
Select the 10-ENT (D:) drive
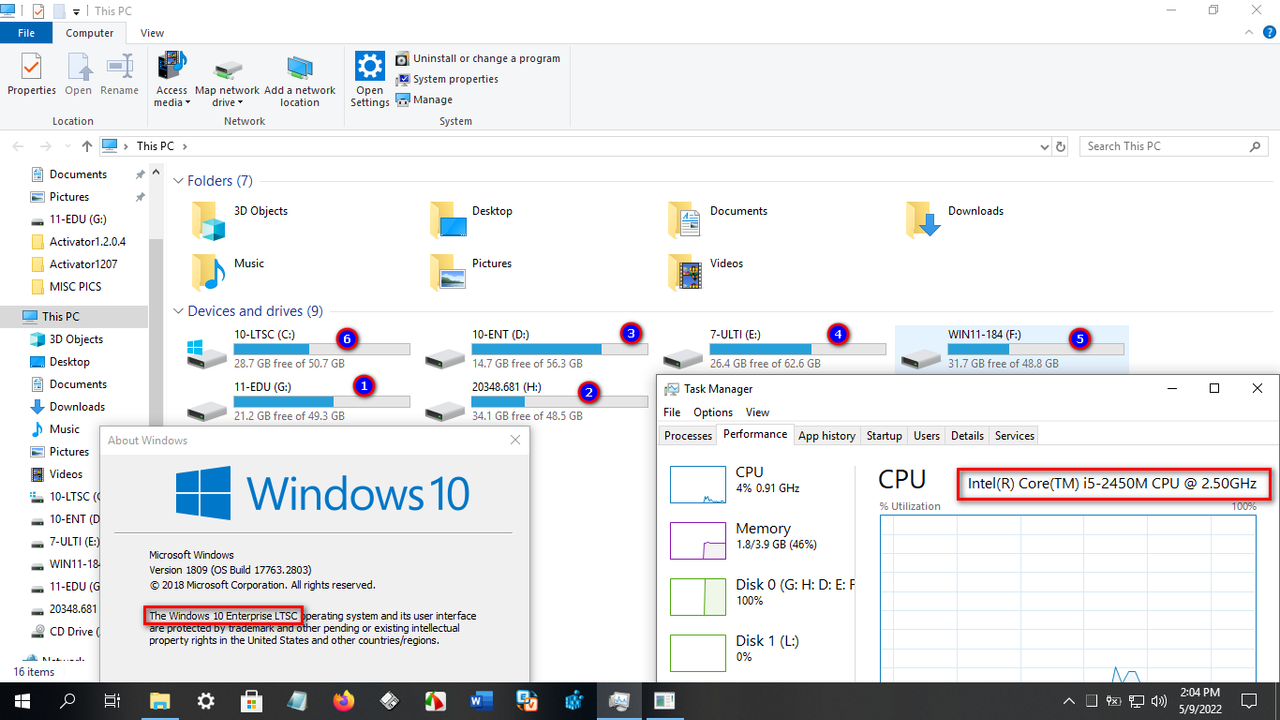pyautogui.click(x=536, y=349)
